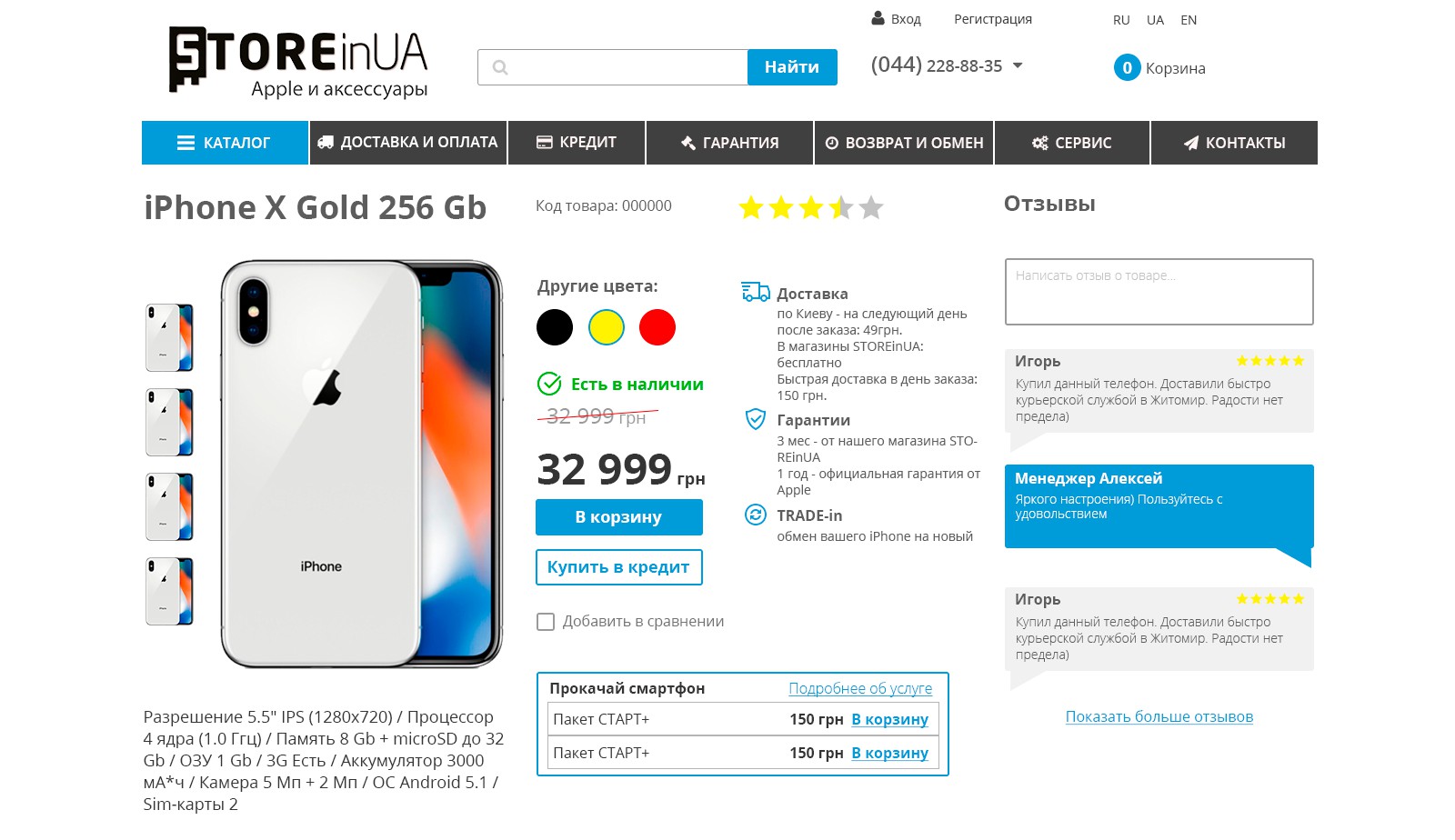Open the ВОЗВРАТ И ОБМЕН menu item
This screenshot has height=840, width=1455.
904,143
